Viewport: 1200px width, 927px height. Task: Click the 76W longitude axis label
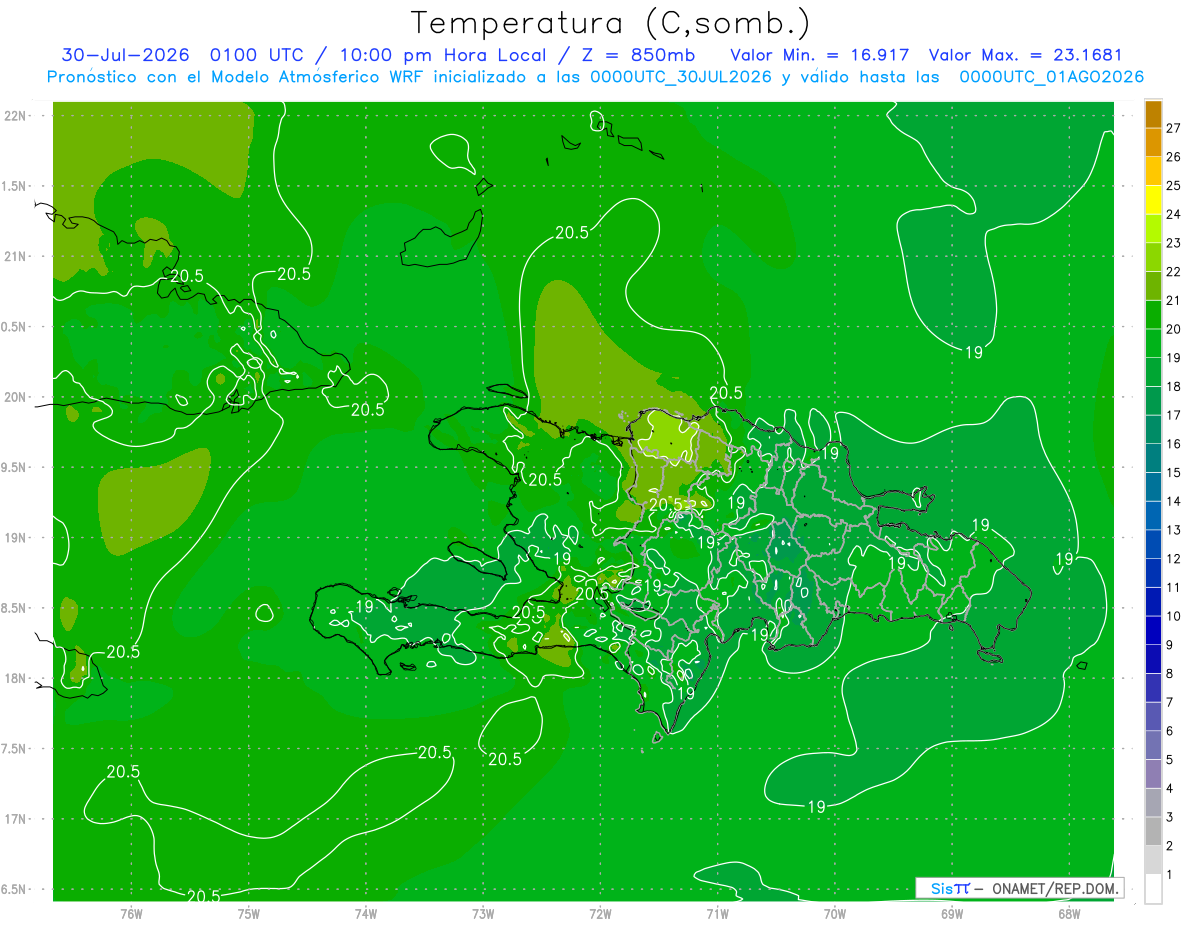click(x=131, y=913)
